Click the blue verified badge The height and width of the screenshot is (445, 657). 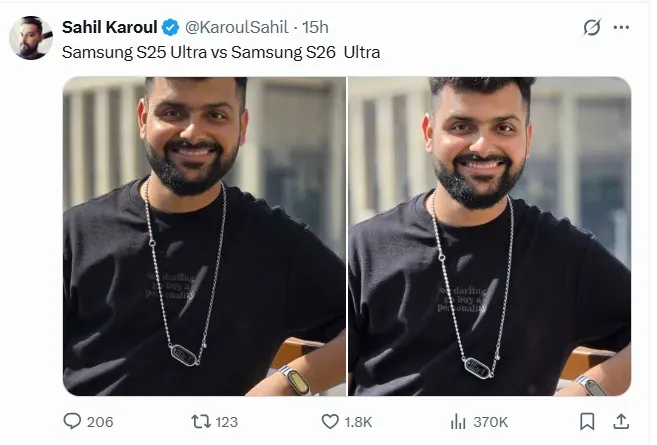tap(172, 26)
